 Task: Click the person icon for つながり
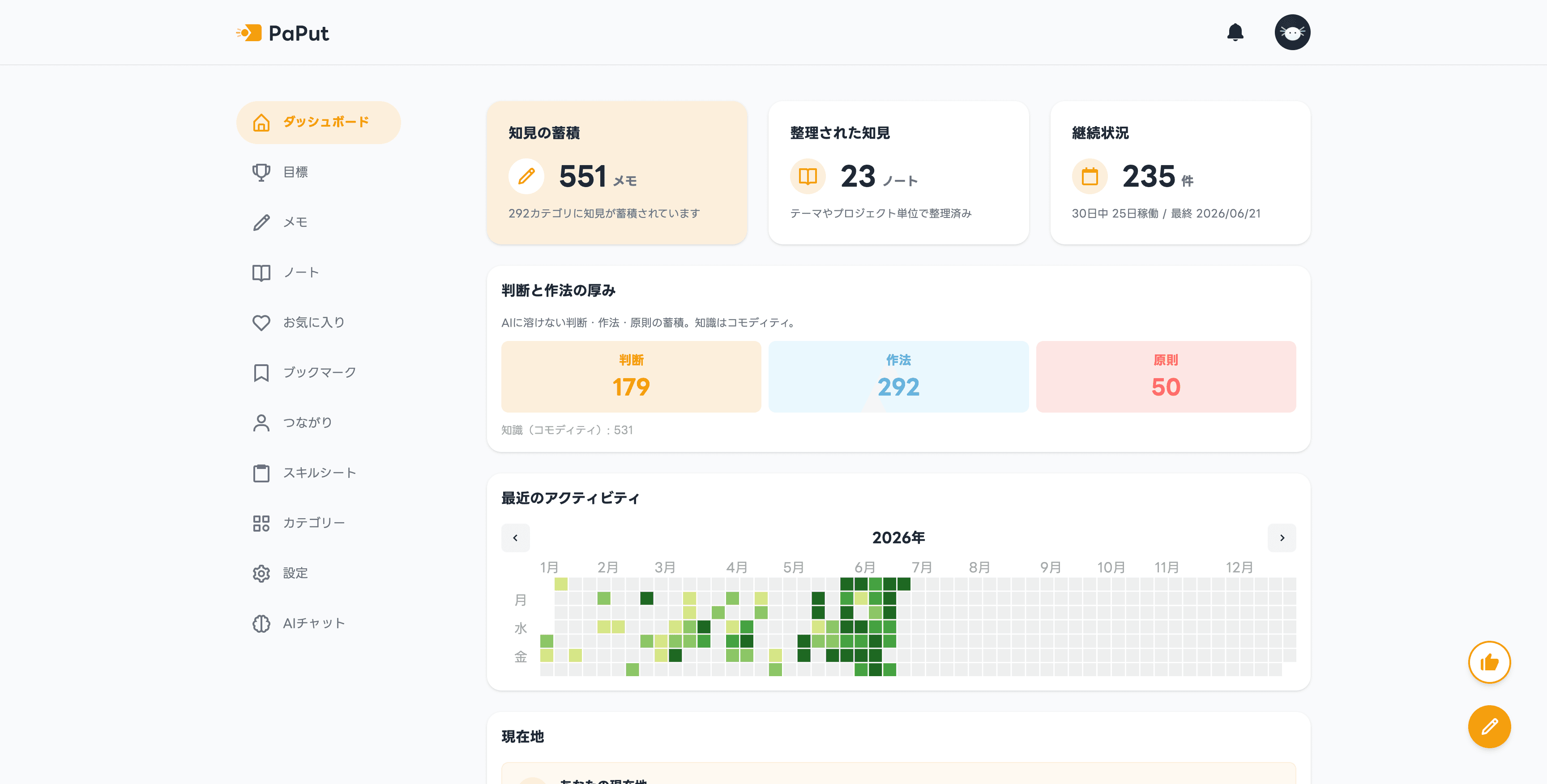pos(261,422)
